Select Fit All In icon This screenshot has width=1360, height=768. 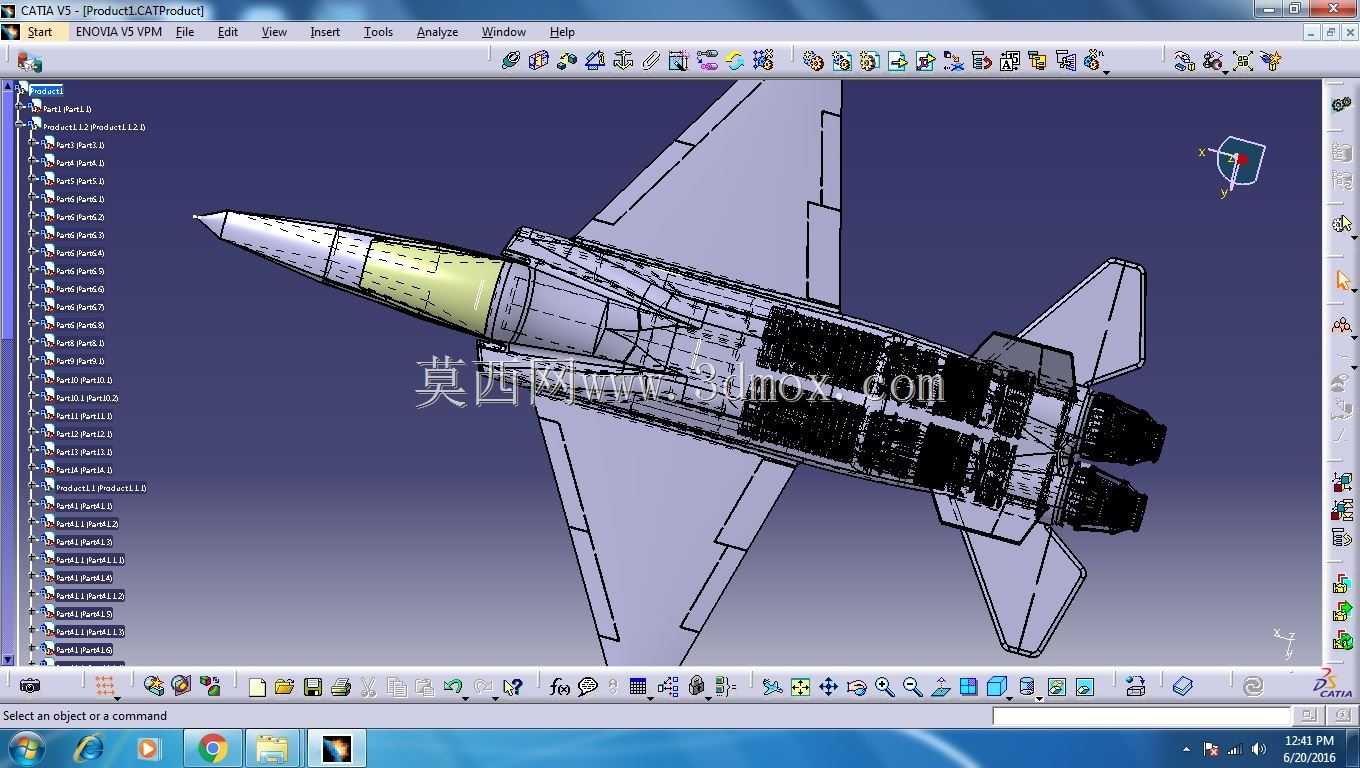[x=800, y=687]
